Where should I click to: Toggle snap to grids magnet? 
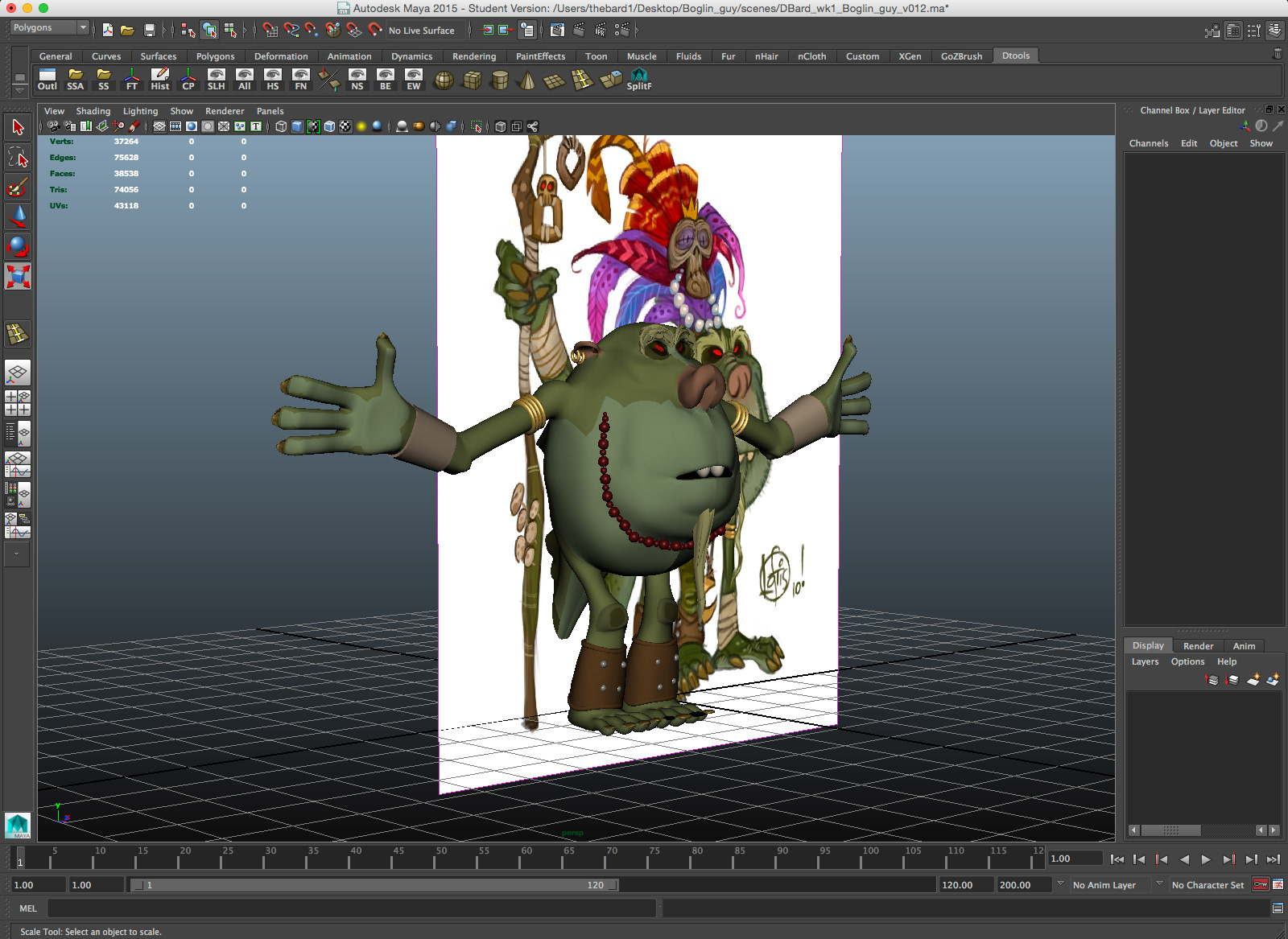[x=270, y=31]
